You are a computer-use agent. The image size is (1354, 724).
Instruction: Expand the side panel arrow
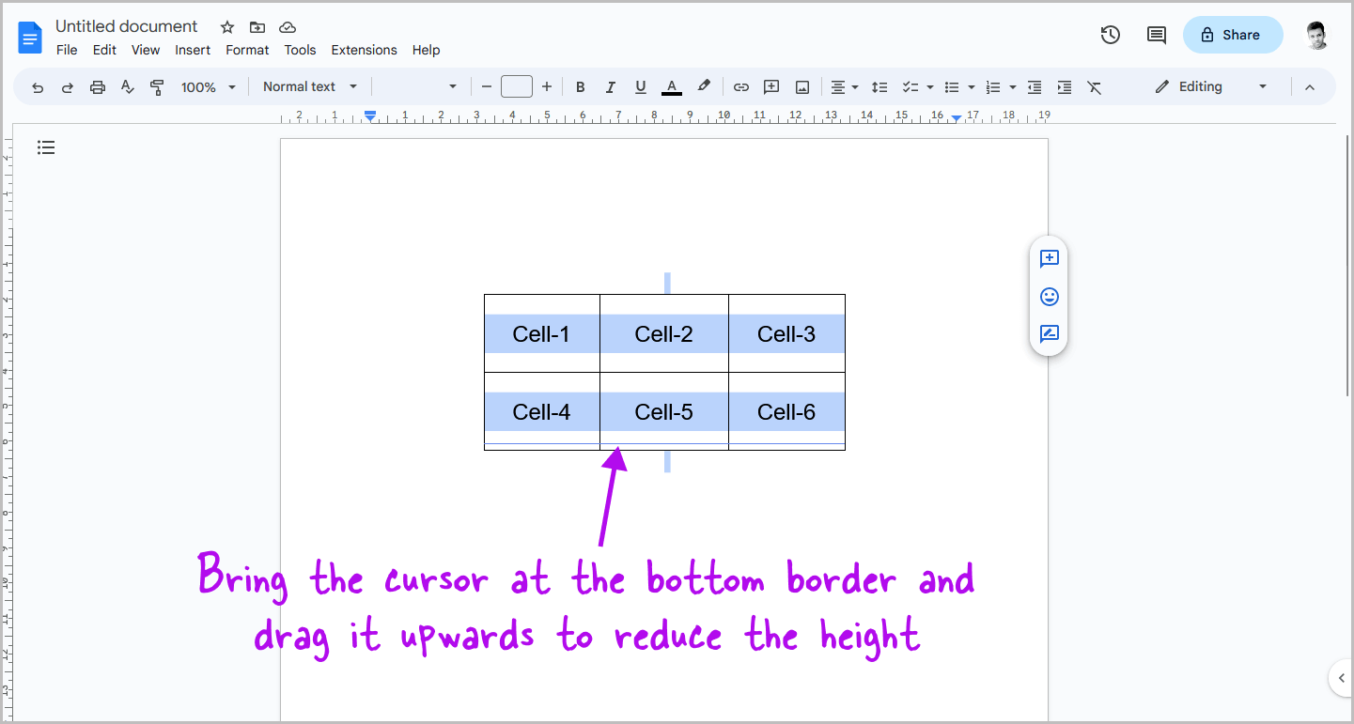point(1341,678)
